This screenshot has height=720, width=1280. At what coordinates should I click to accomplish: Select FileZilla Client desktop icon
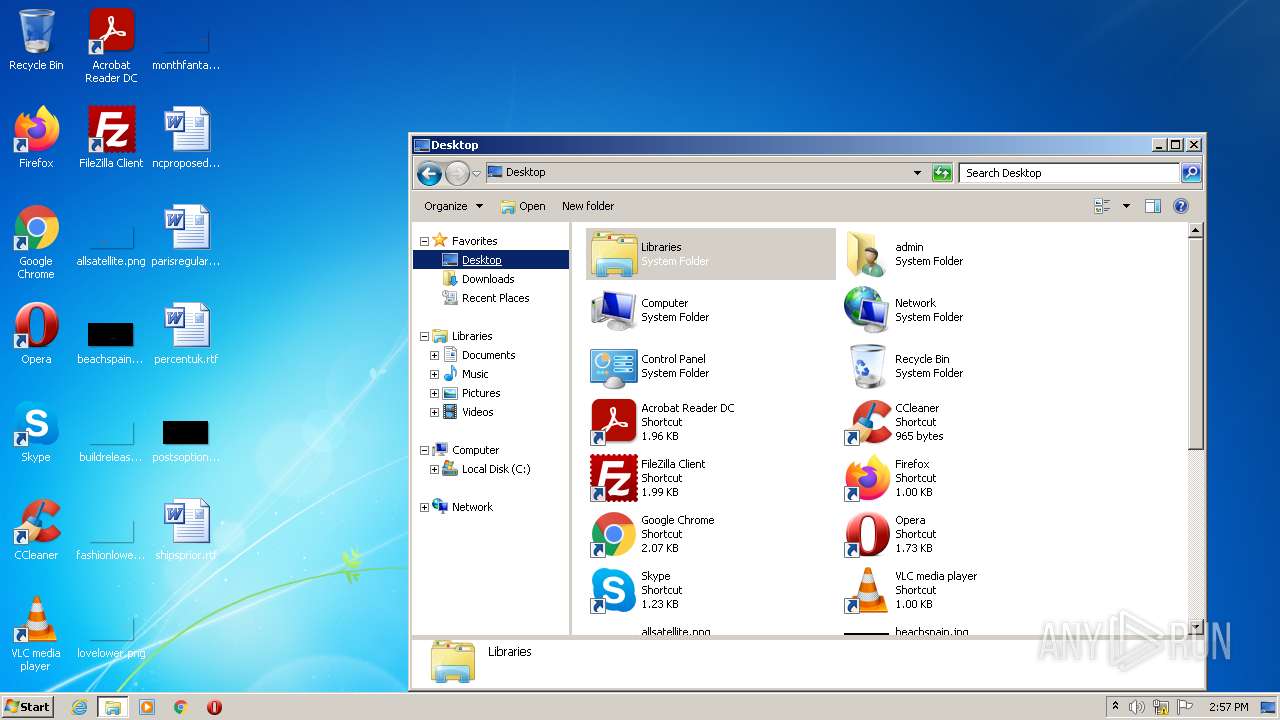(111, 138)
